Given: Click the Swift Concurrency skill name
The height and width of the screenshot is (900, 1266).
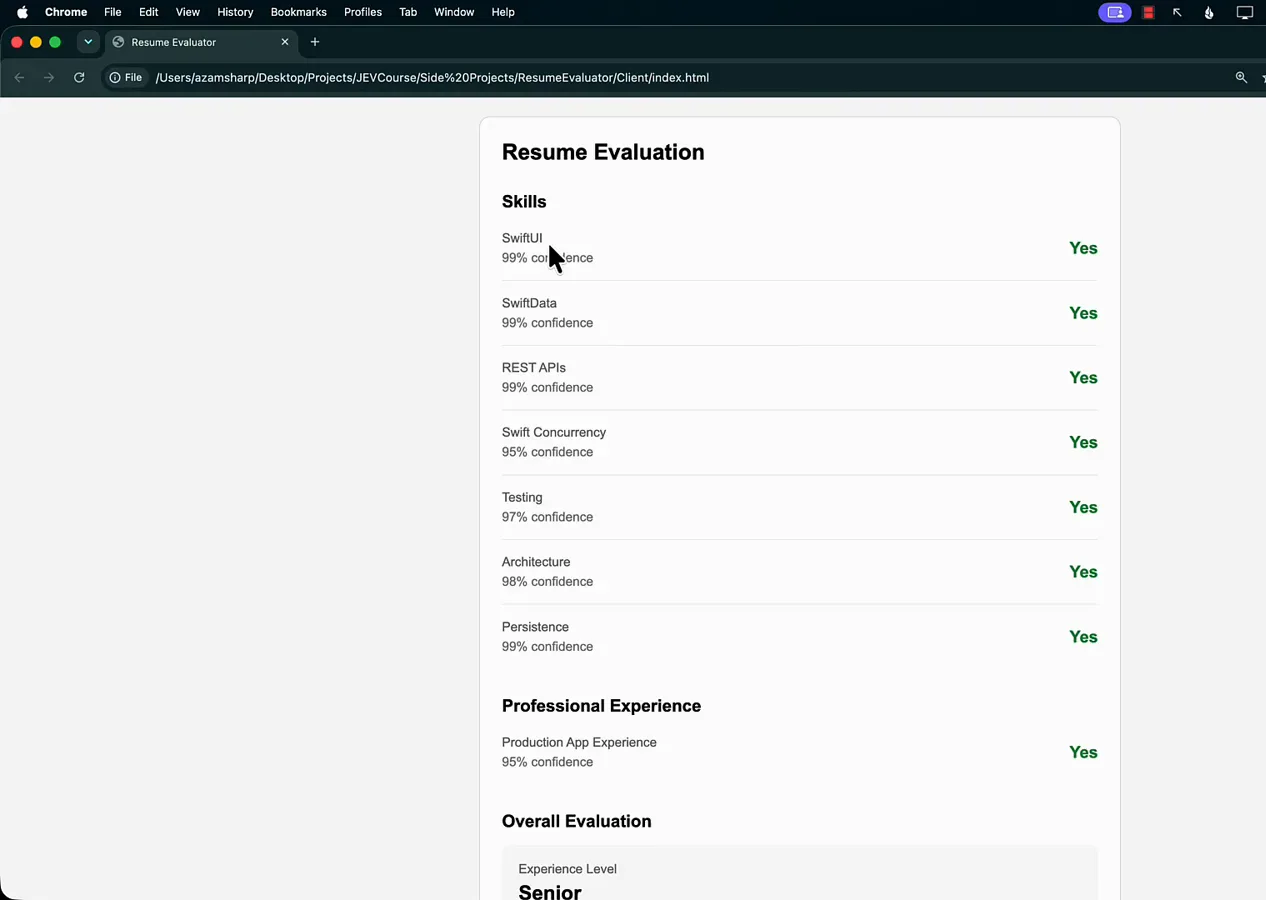Looking at the screenshot, I should [554, 433].
